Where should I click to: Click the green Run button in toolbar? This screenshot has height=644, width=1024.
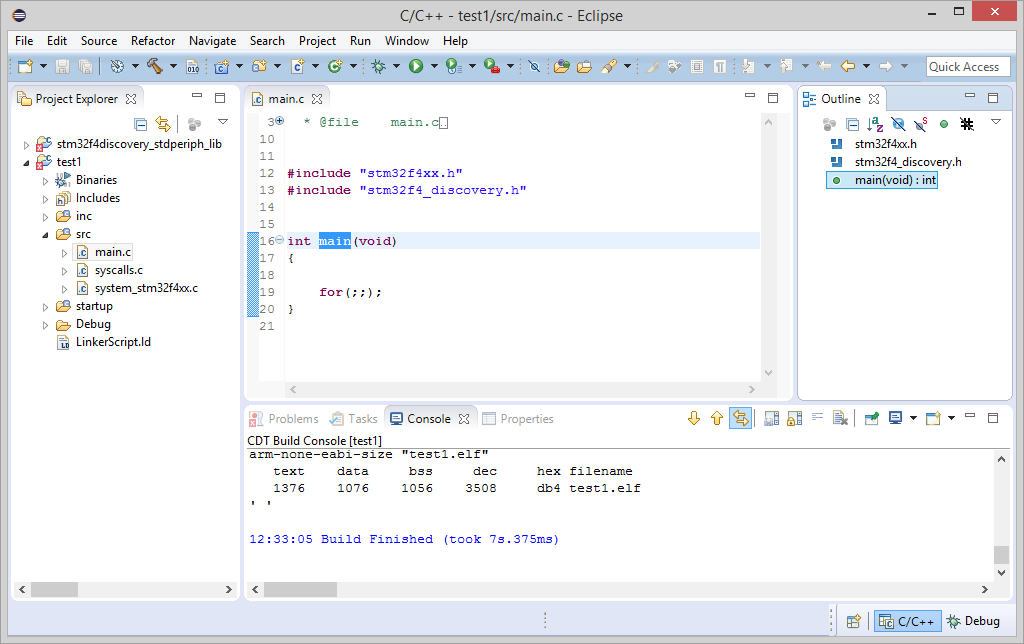(415, 66)
